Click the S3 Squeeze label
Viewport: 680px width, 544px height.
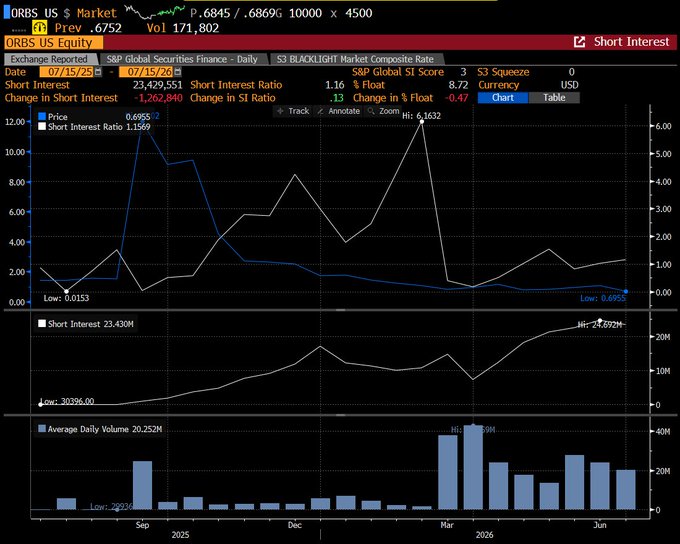(503, 72)
